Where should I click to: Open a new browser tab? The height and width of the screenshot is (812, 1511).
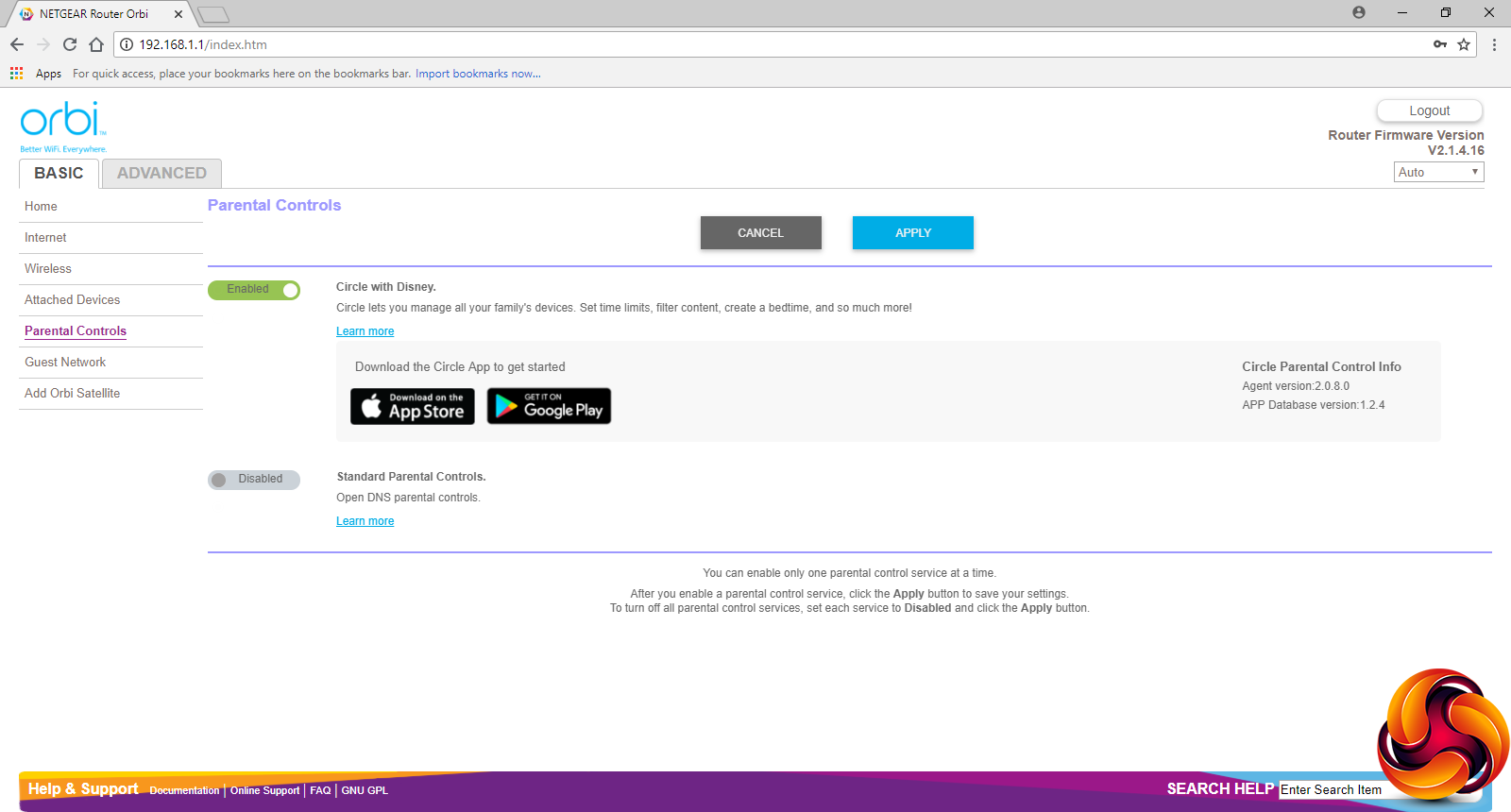pyautogui.click(x=213, y=14)
